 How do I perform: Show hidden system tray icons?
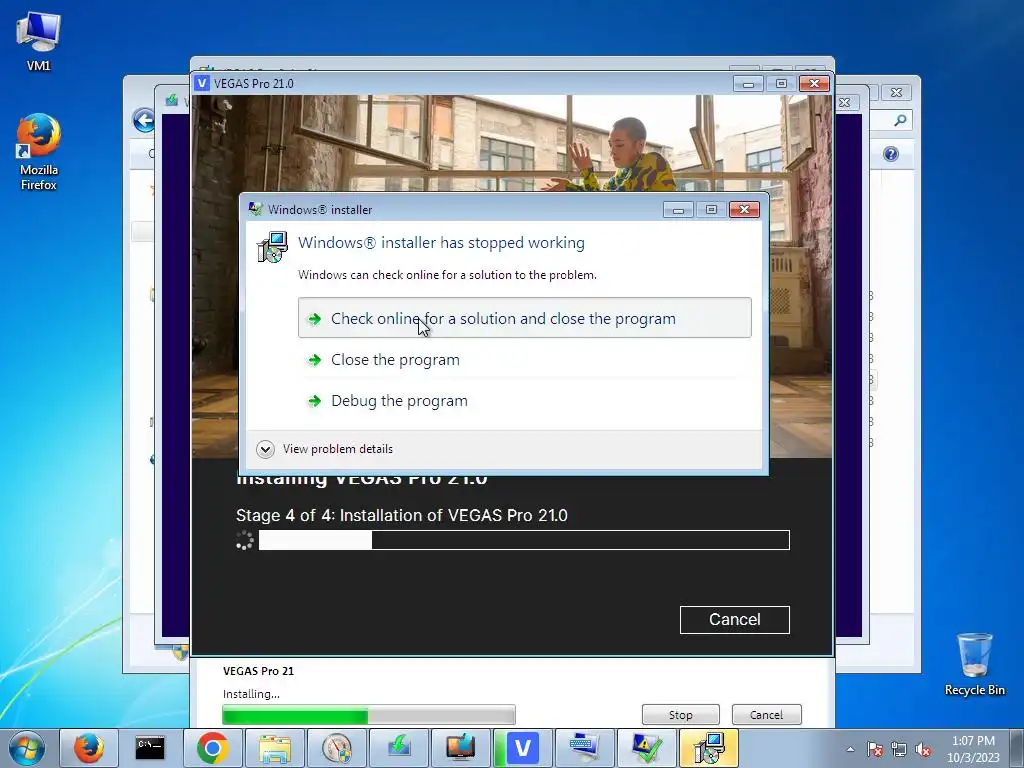pyautogui.click(x=850, y=749)
